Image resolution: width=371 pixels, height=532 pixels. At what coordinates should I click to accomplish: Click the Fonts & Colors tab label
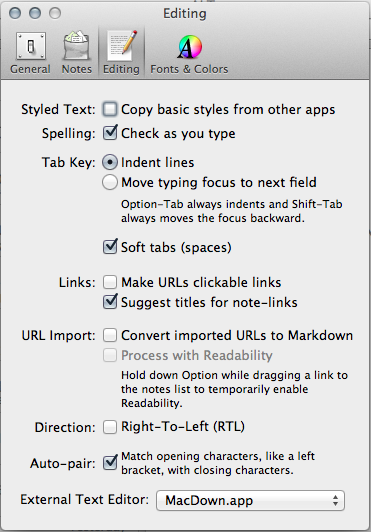click(189, 69)
